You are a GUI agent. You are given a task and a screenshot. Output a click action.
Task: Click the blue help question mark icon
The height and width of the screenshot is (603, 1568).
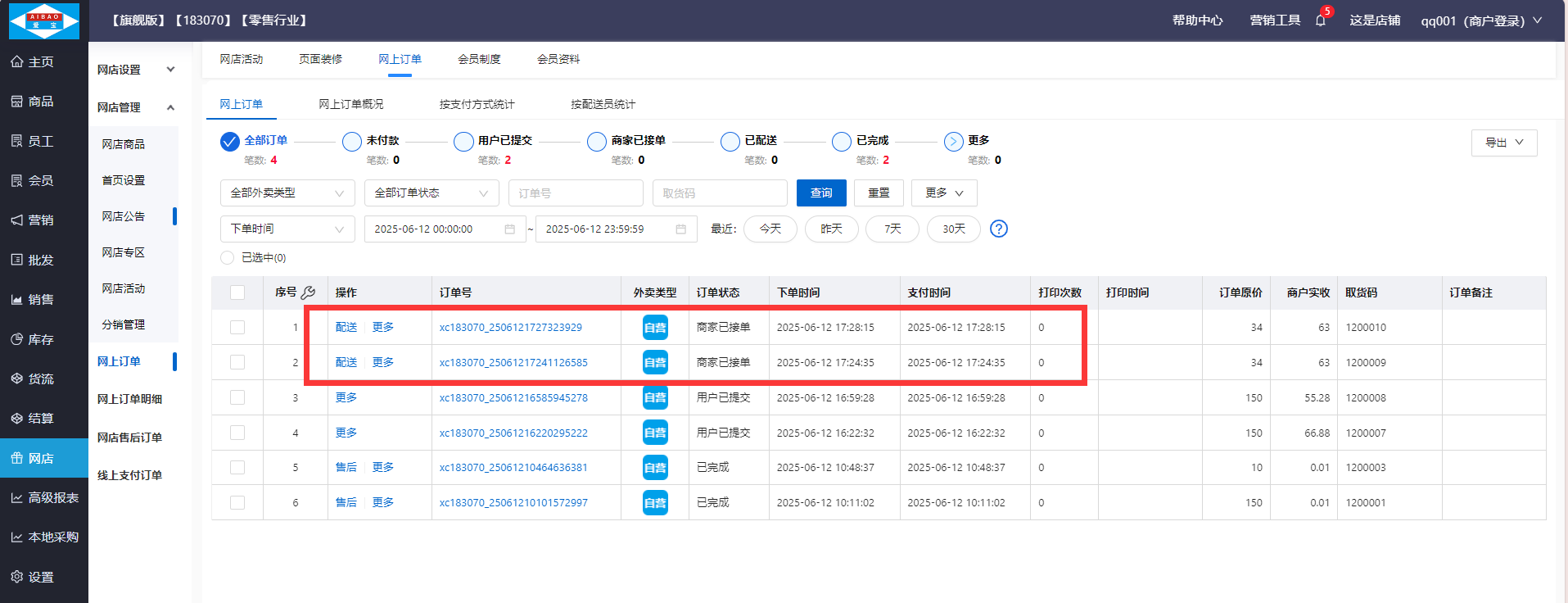tap(998, 229)
